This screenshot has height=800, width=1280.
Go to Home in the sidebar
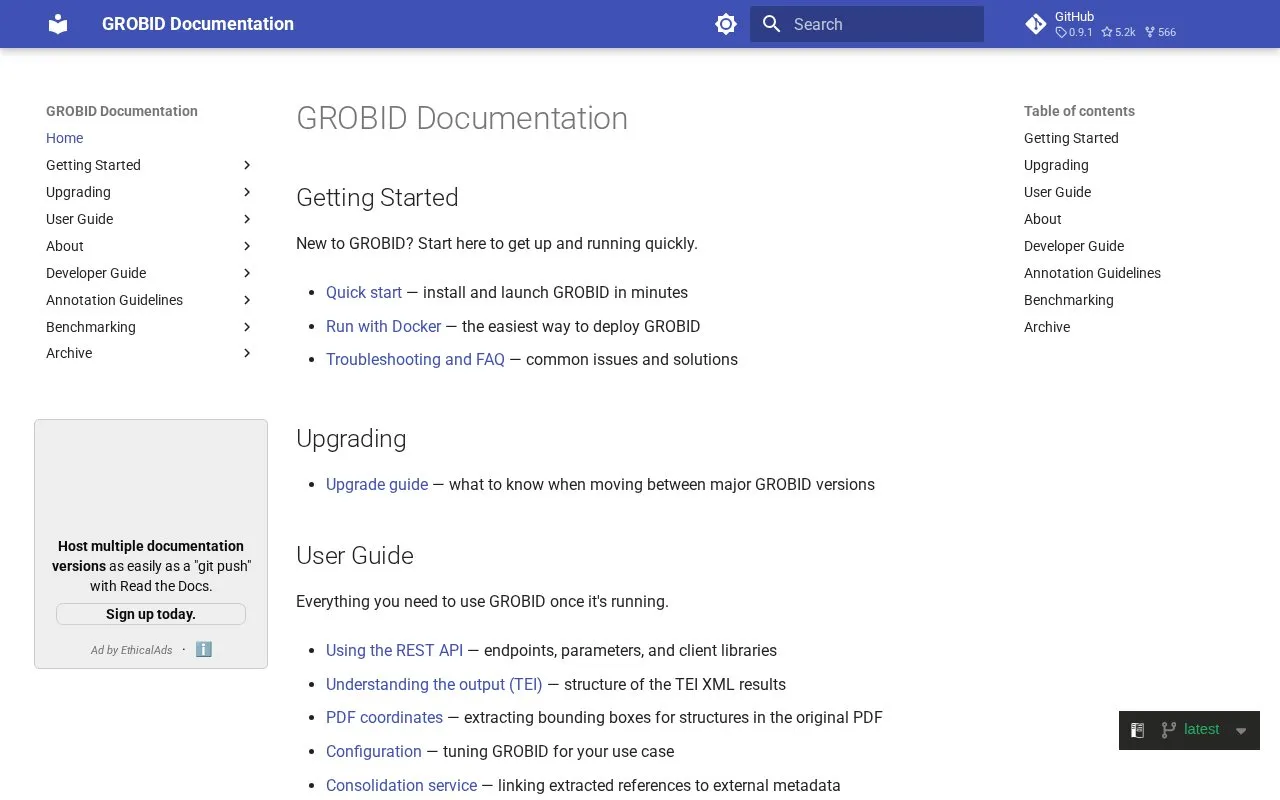pos(64,138)
